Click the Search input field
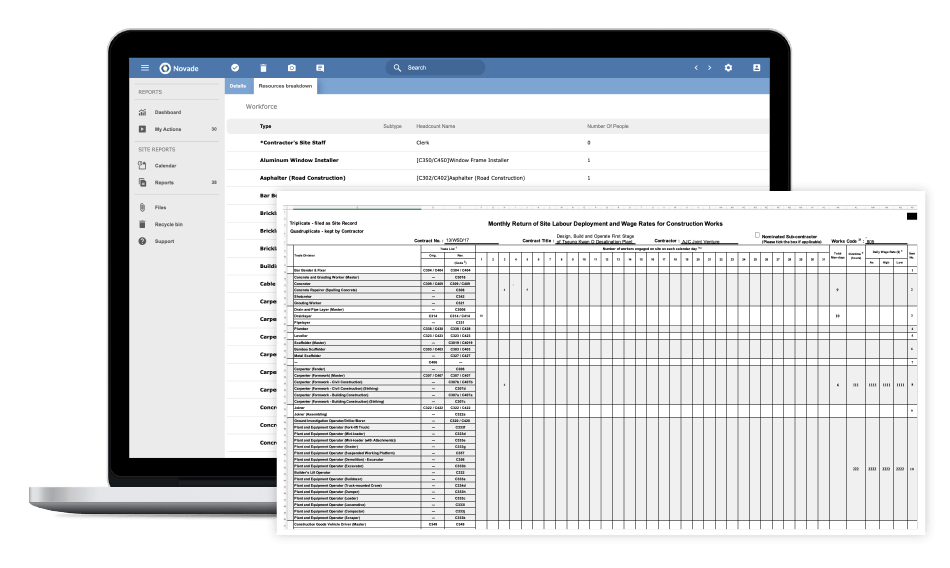This screenshot has height=568, width=950. [436, 68]
